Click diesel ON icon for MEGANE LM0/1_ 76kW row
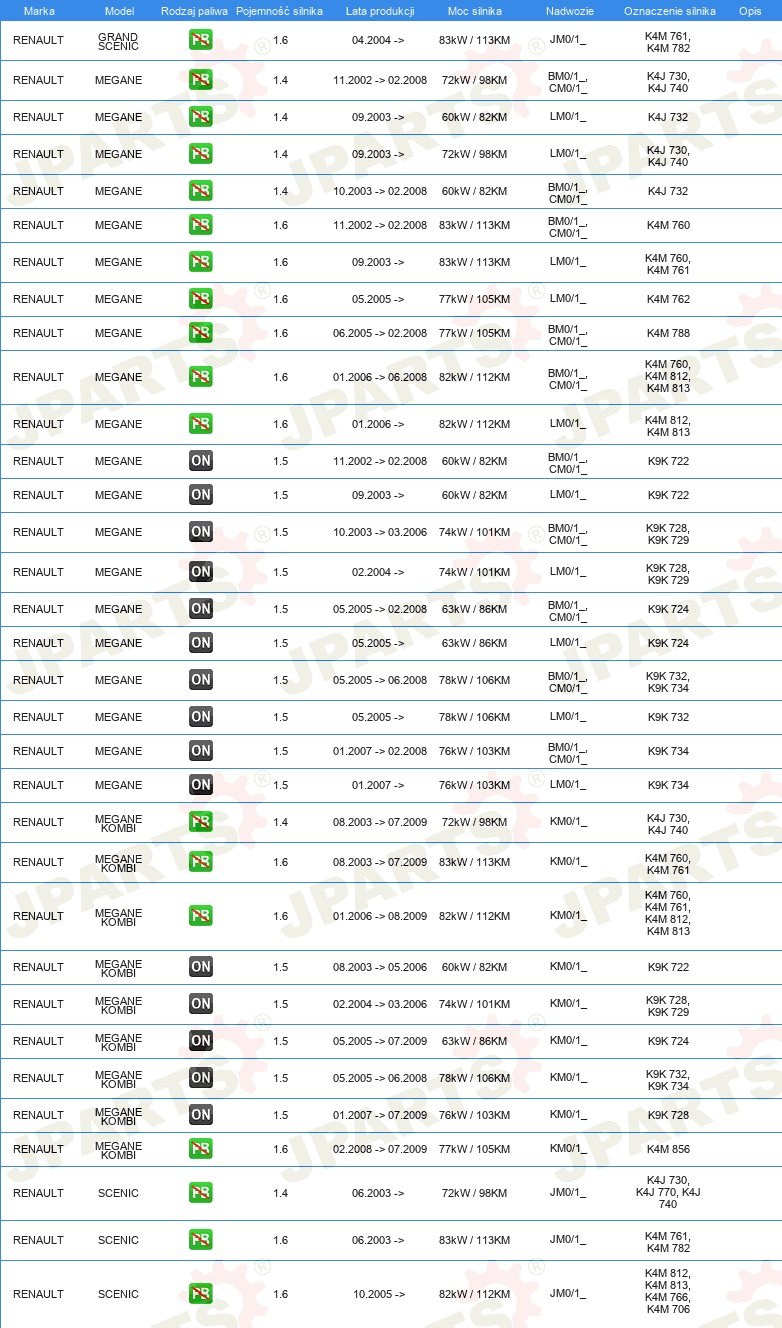Image resolution: width=782 pixels, height=1328 pixels. coord(201,785)
